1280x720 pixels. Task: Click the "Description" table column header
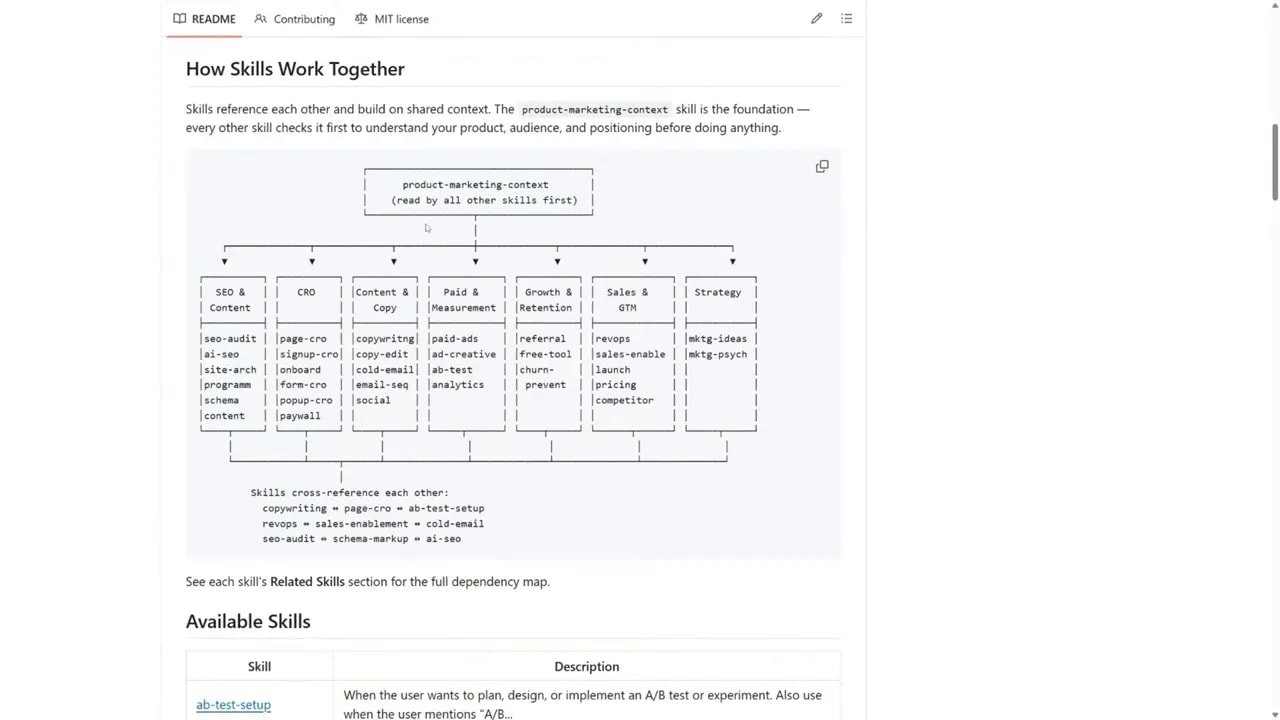point(586,666)
